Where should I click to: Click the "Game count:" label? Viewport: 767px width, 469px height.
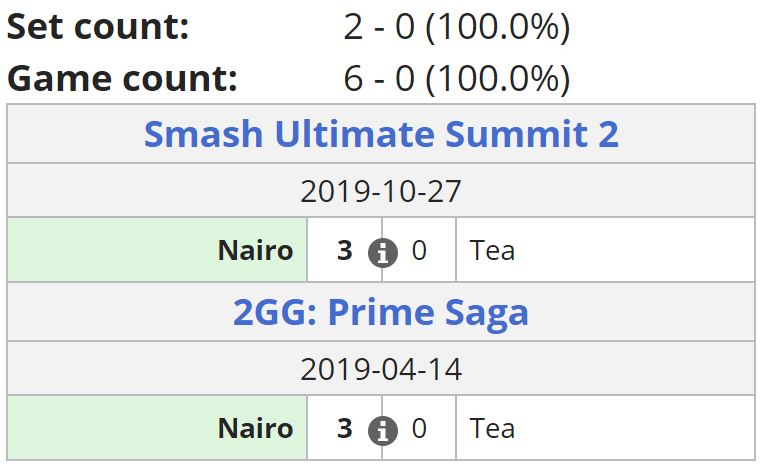click(122, 77)
